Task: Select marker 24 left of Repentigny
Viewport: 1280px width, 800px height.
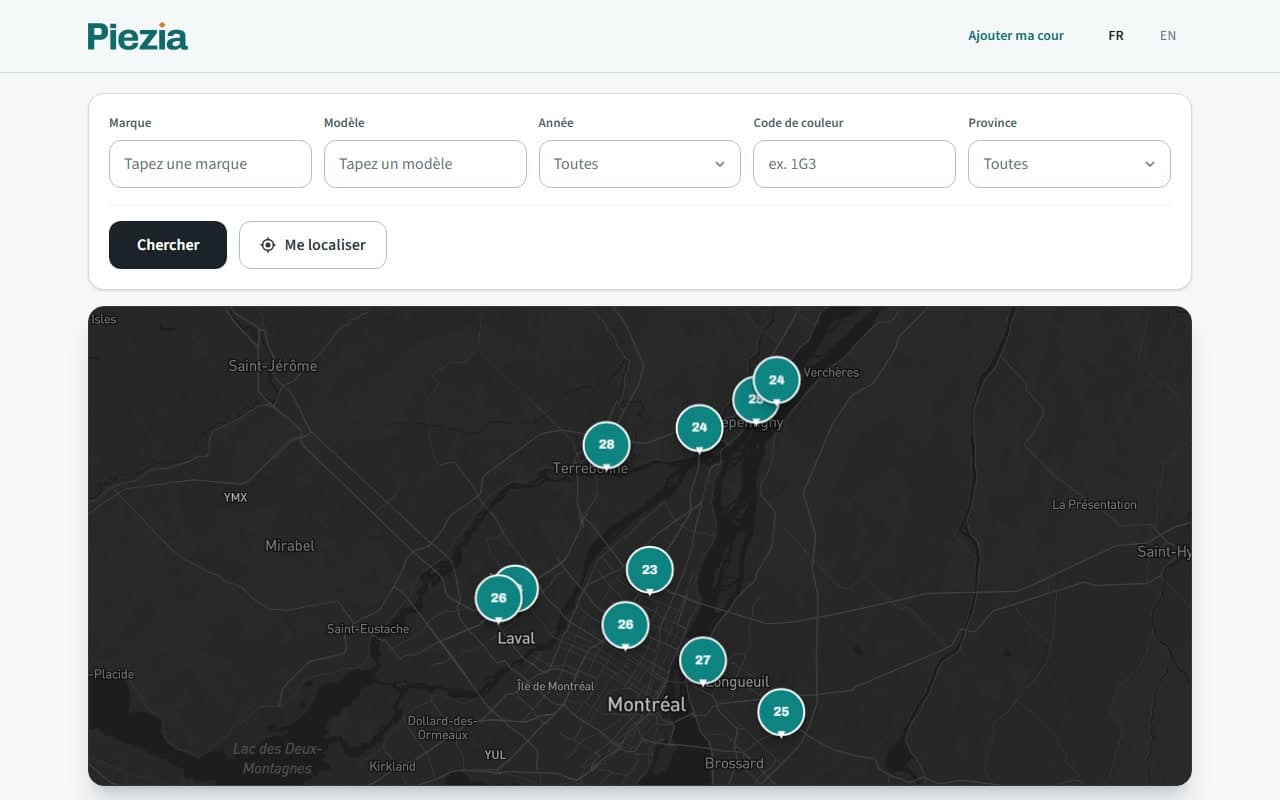Action: [x=699, y=427]
